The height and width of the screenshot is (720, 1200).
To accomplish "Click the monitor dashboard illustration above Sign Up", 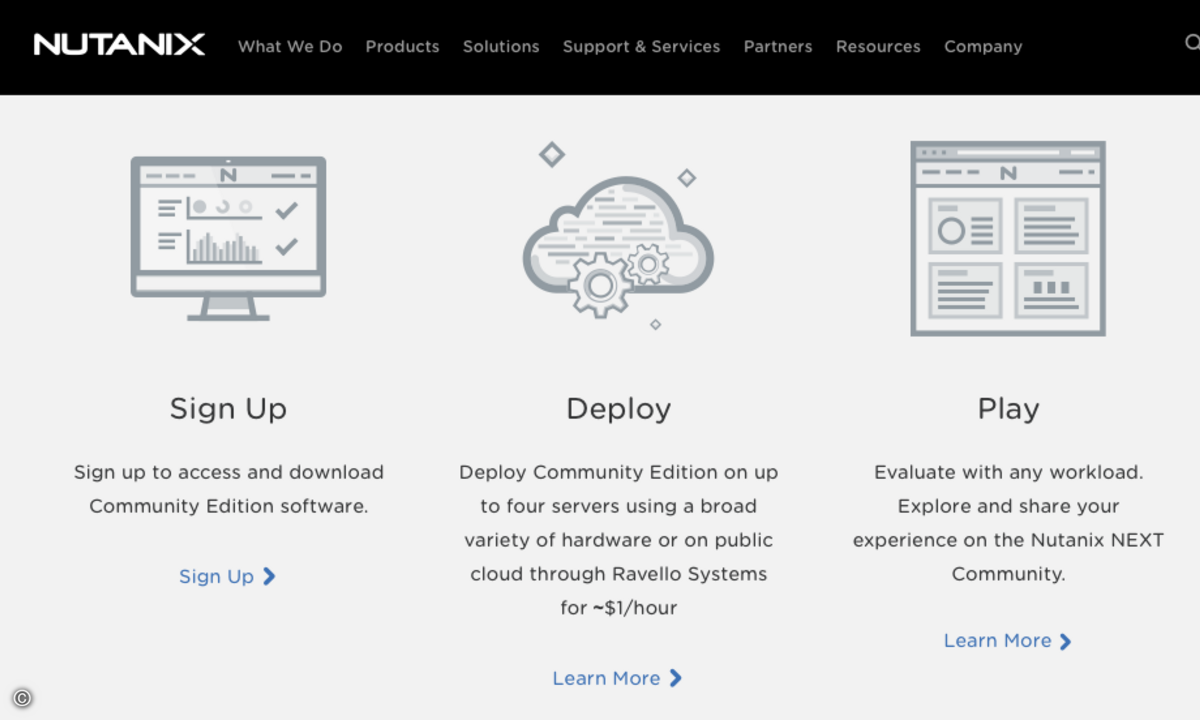I will pyautogui.click(x=228, y=238).
